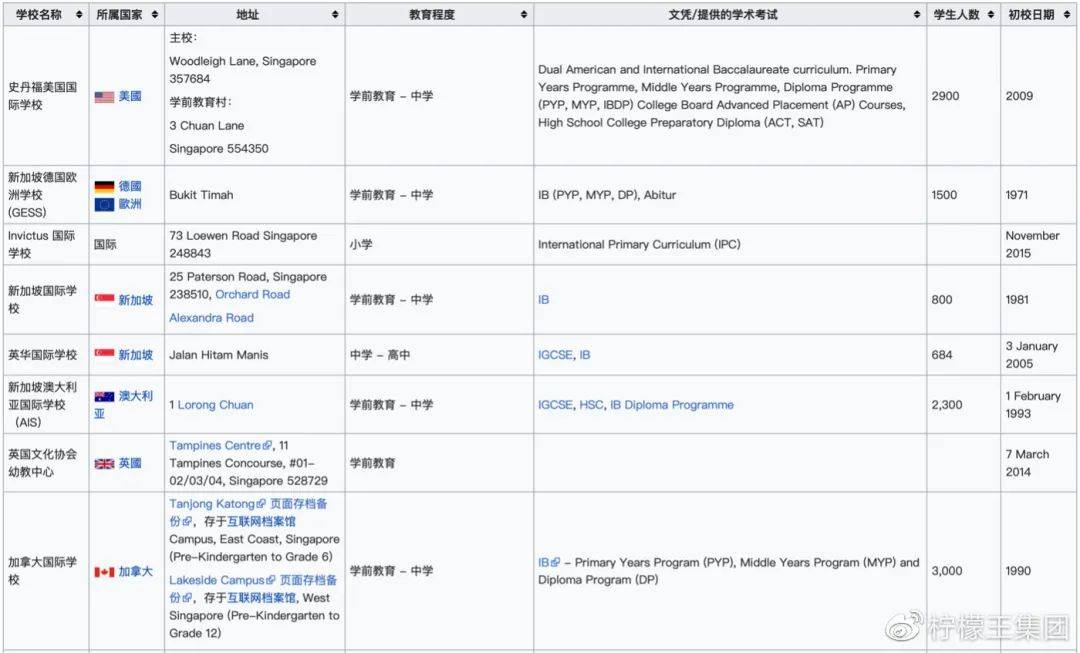The image size is (1080, 653).
Task: Open the IB link in the 新加坡国际学校 row
Action: tap(543, 299)
